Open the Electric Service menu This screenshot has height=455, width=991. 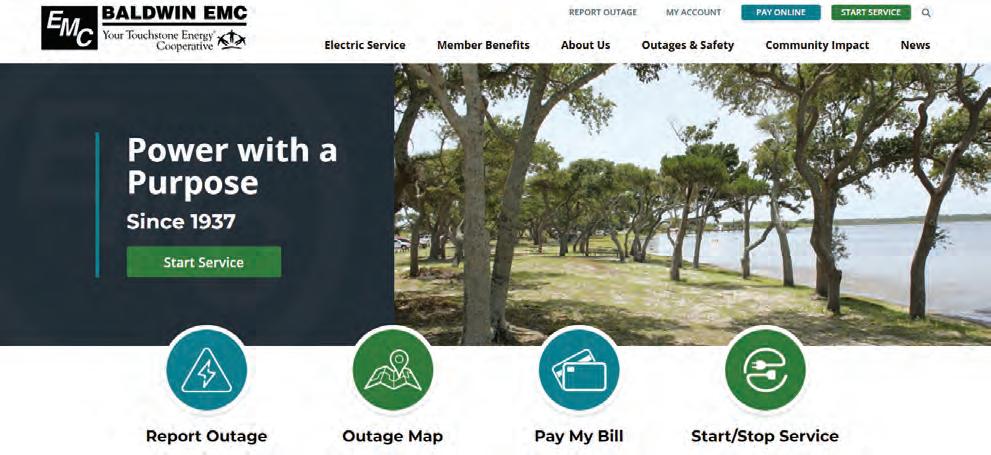point(365,45)
